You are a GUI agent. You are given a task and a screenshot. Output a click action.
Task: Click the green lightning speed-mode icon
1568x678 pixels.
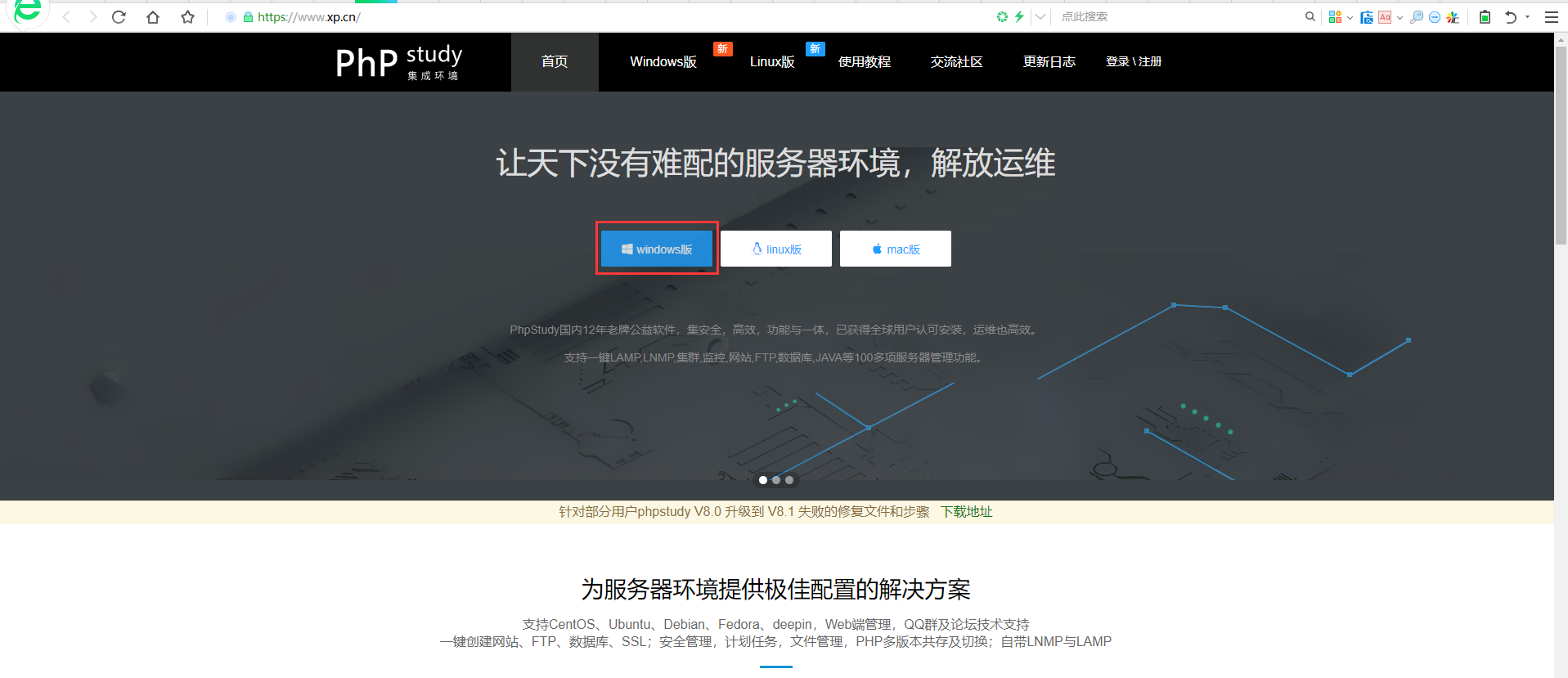pyautogui.click(x=1019, y=16)
